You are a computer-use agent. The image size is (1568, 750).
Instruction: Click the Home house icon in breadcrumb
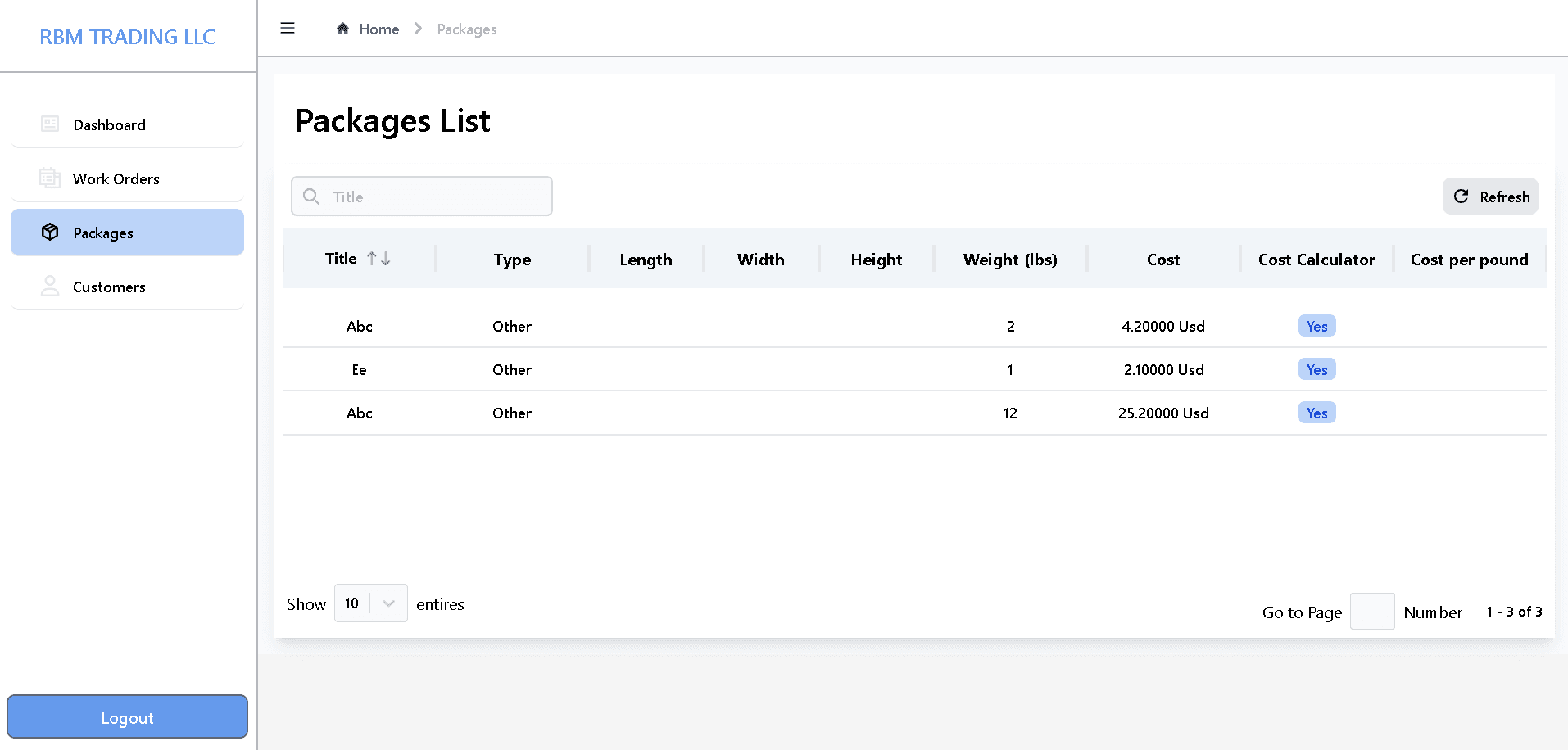point(342,29)
